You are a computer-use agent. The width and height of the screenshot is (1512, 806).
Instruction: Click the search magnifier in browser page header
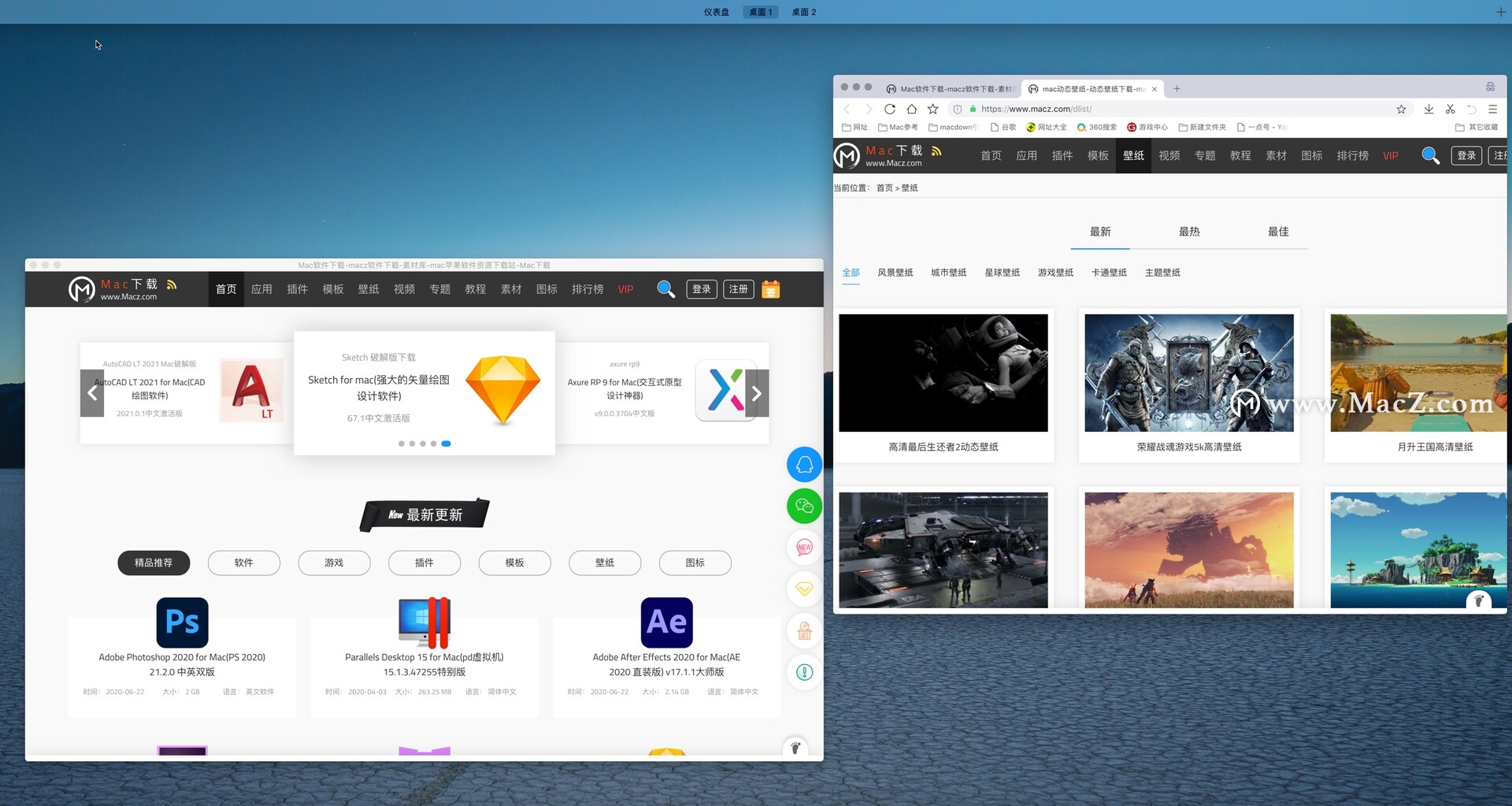point(1431,155)
